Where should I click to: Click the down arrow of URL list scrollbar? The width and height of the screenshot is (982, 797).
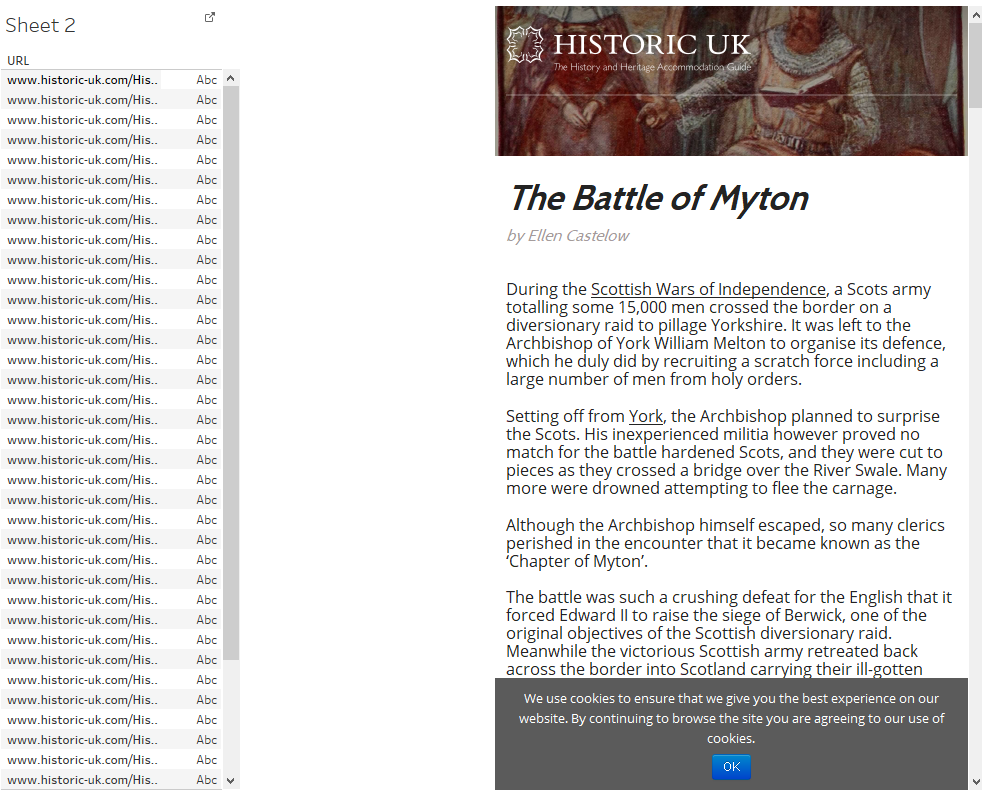coord(230,781)
